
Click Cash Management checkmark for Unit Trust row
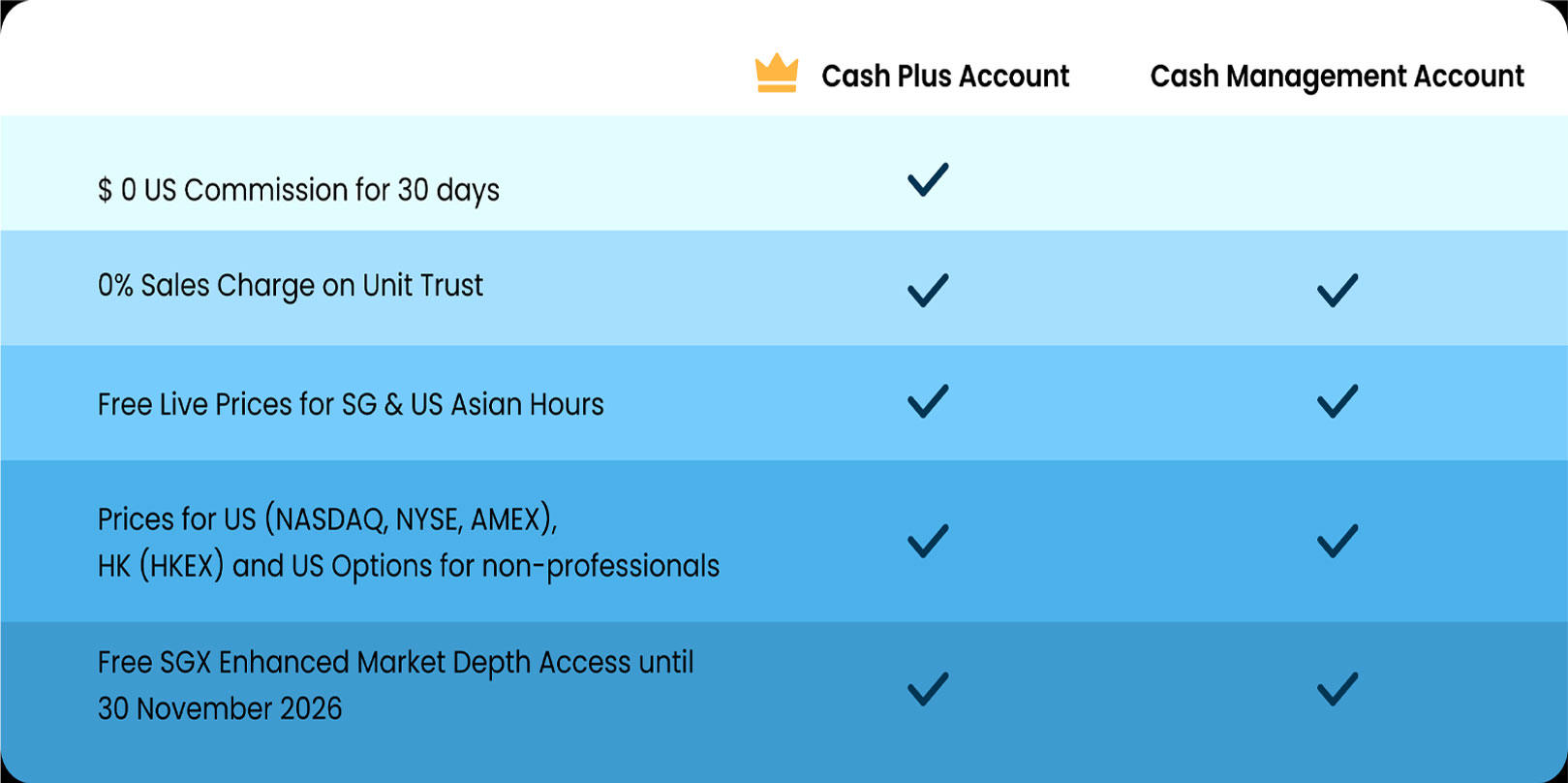coord(1337,290)
